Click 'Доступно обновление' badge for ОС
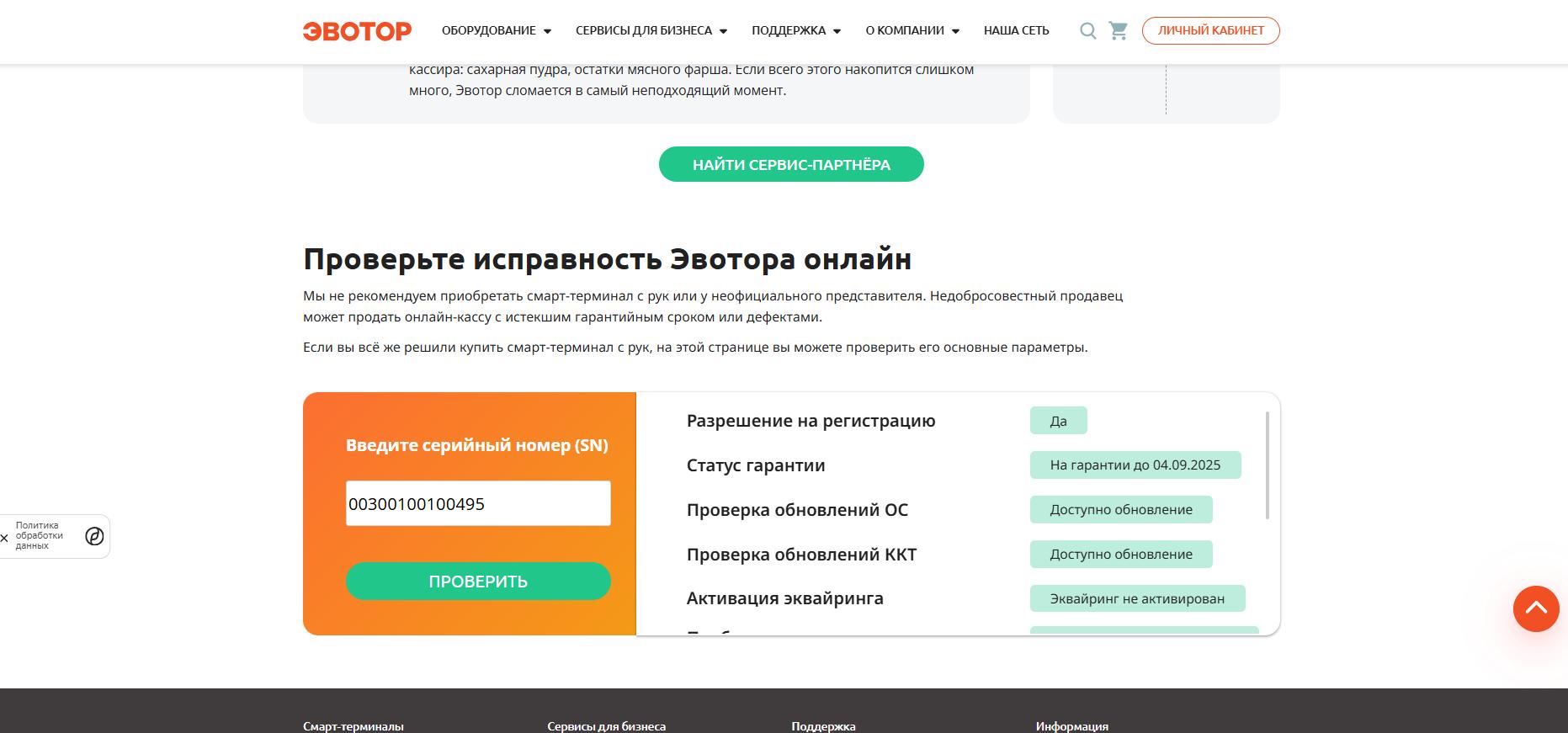The image size is (1568, 733). tap(1121, 509)
